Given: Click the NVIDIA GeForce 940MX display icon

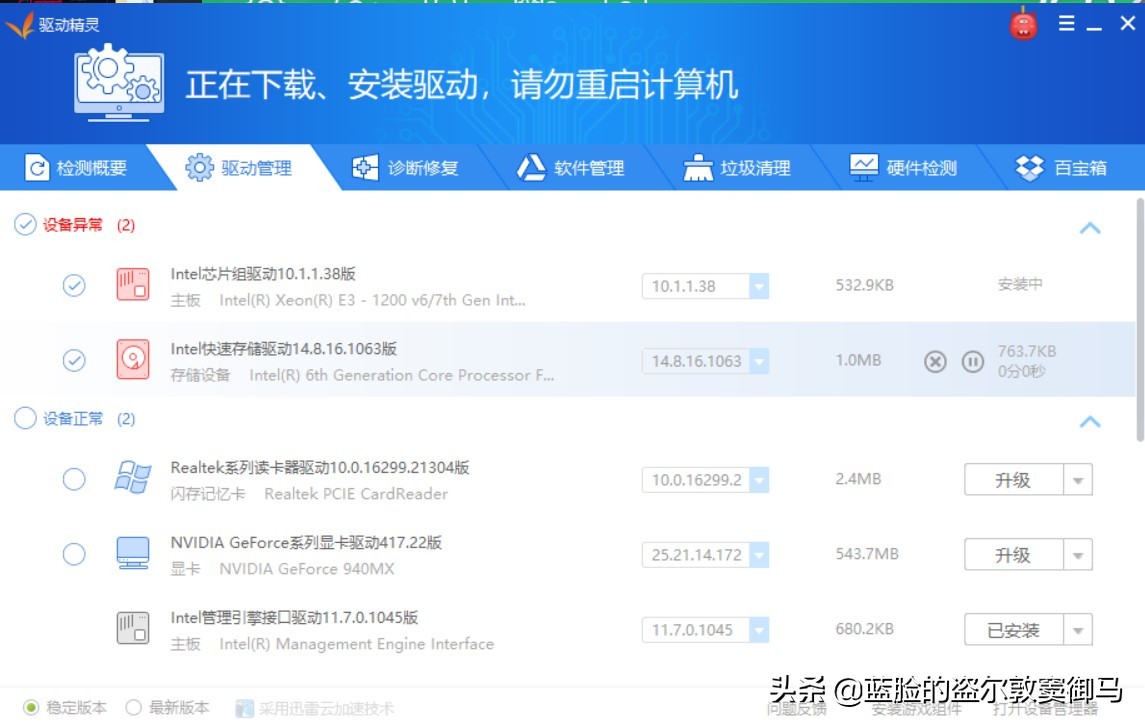Looking at the screenshot, I should pyautogui.click(x=131, y=553).
